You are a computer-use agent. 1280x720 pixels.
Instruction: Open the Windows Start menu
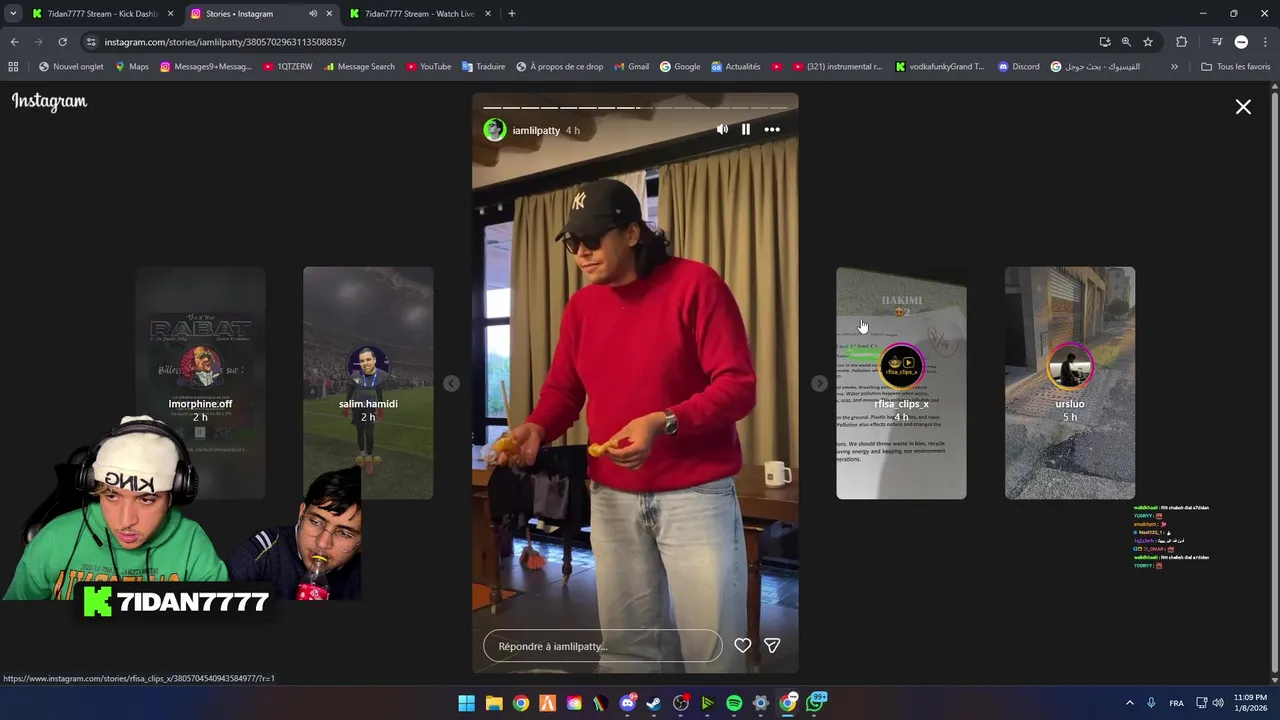coord(467,703)
